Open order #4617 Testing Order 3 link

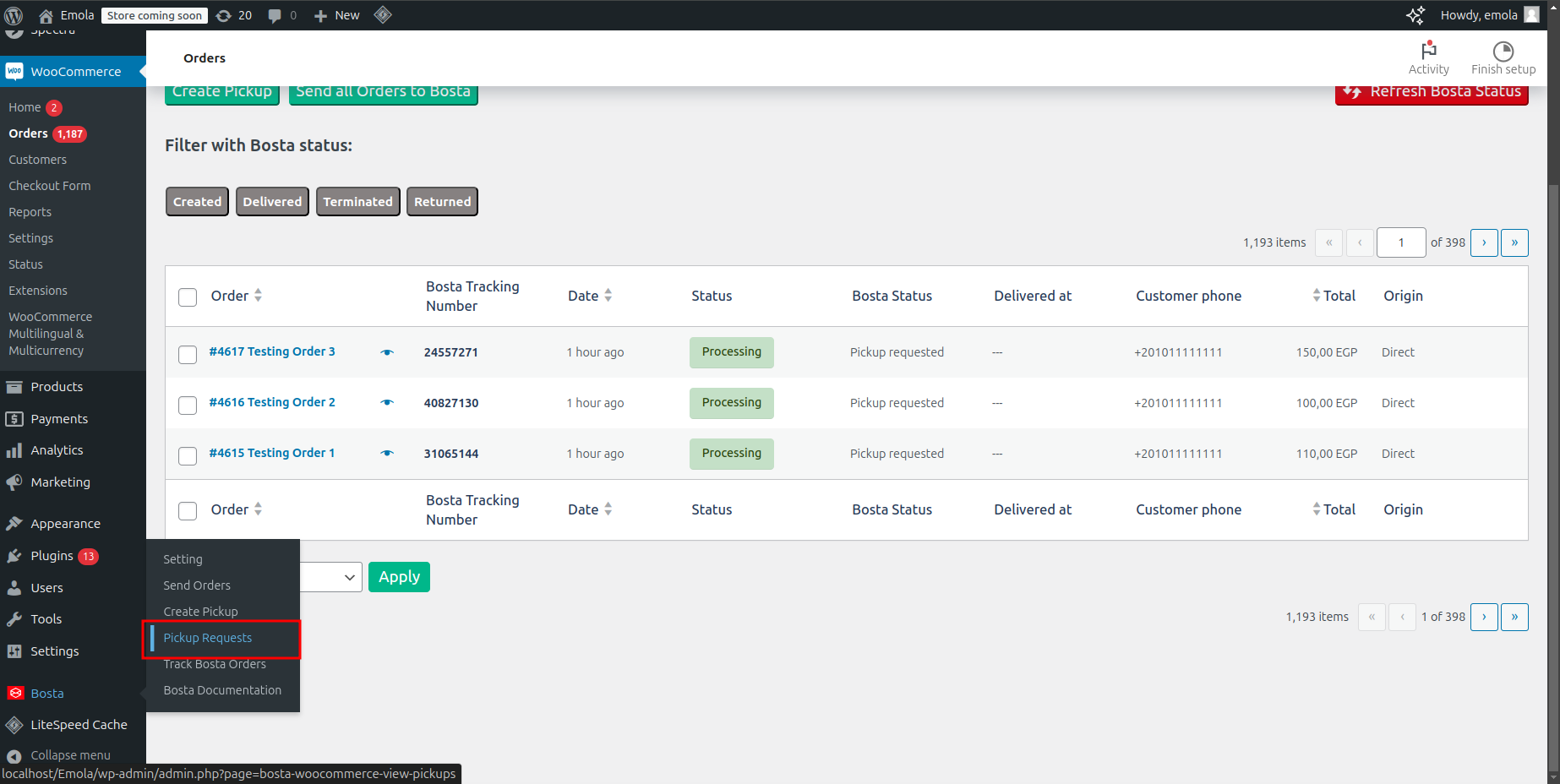click(272, 351)
